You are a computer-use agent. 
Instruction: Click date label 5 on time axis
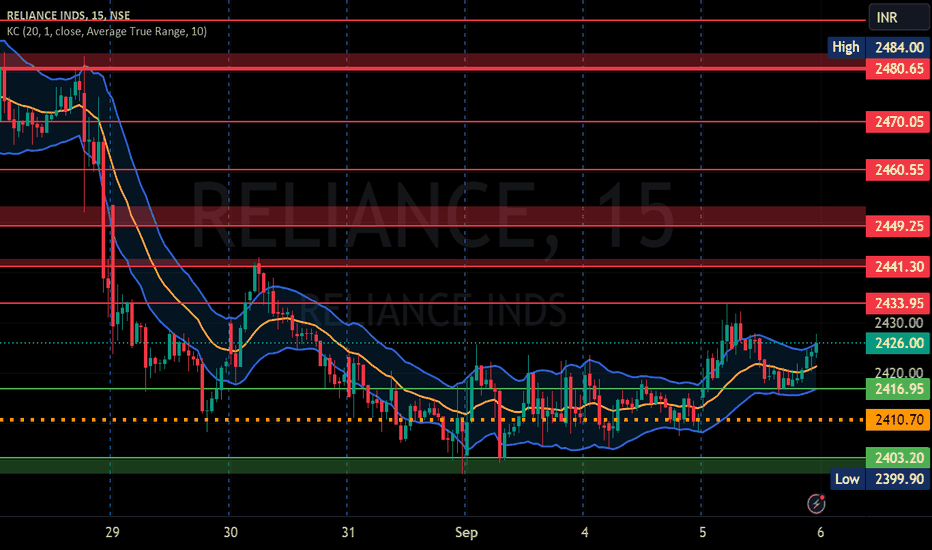pyautogui.click(x=703, y=532)
